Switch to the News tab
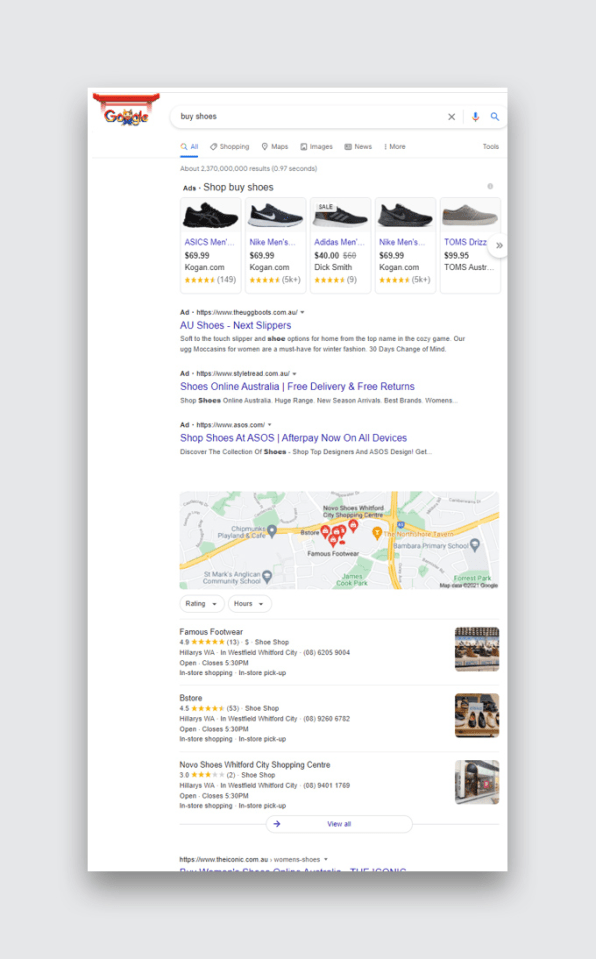 coord(358,147)
